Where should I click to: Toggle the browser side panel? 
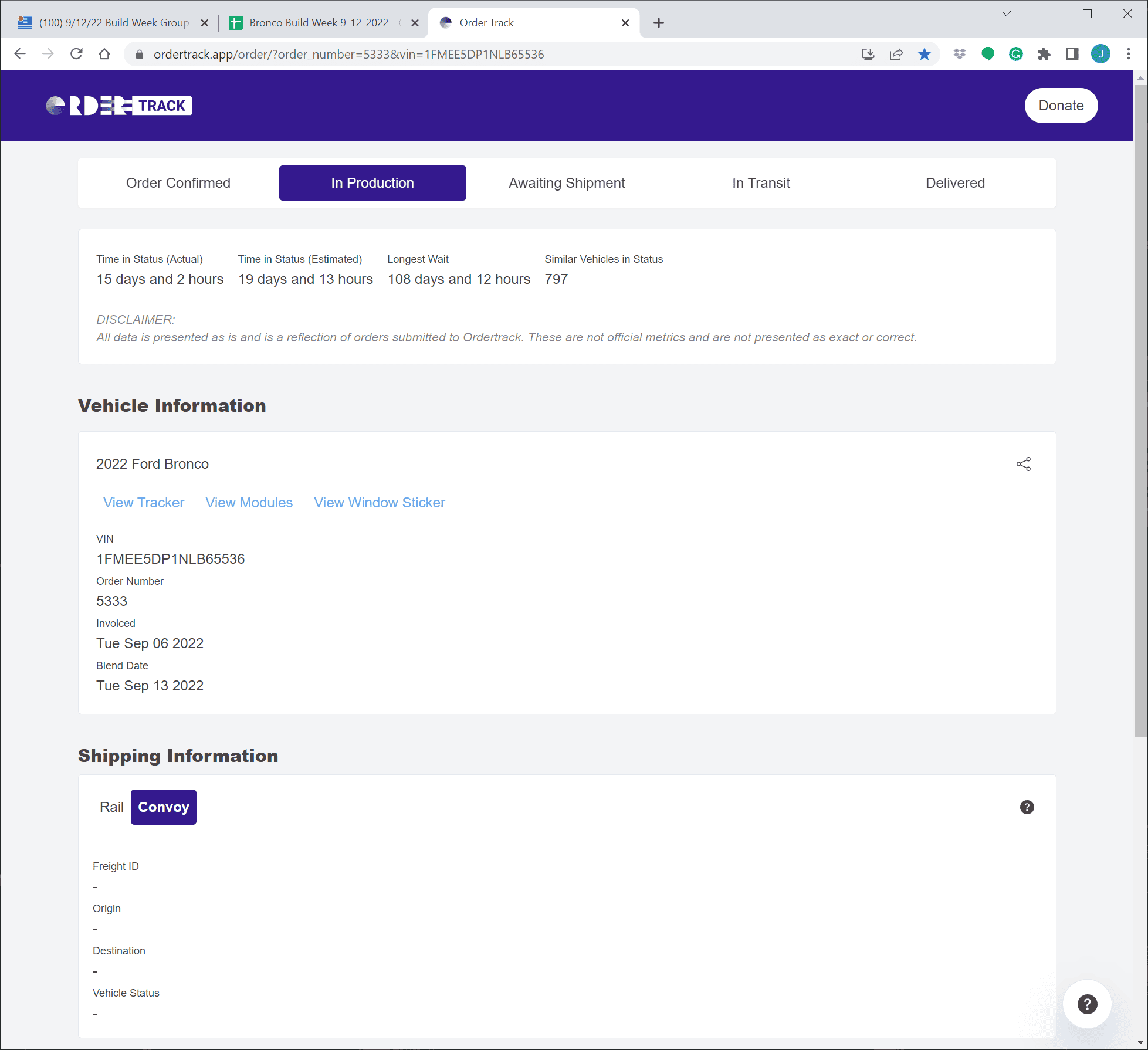pyautogui.click(x=1072, y=55)
